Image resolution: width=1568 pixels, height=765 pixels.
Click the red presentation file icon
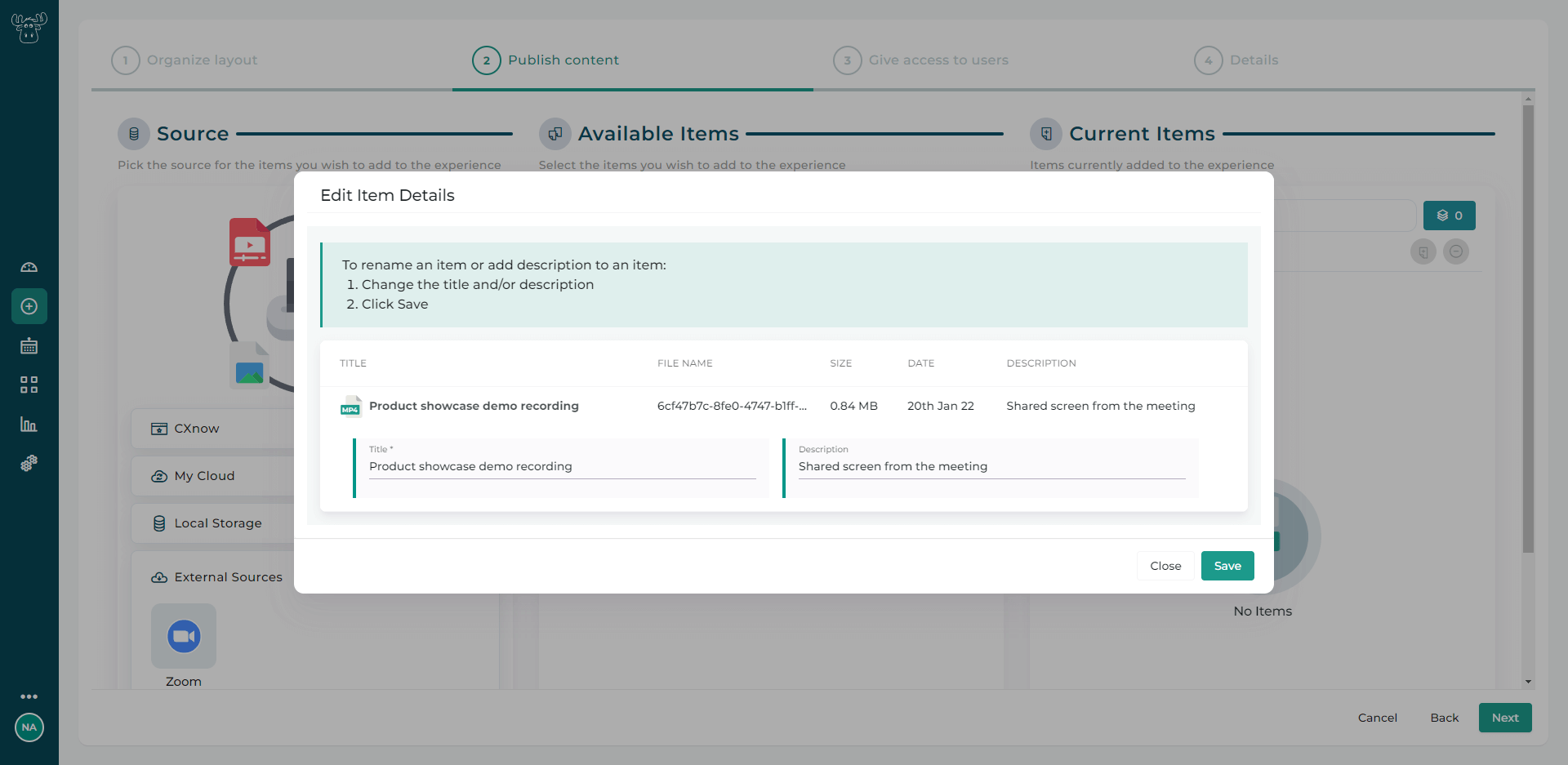click(x=249, y=242)
